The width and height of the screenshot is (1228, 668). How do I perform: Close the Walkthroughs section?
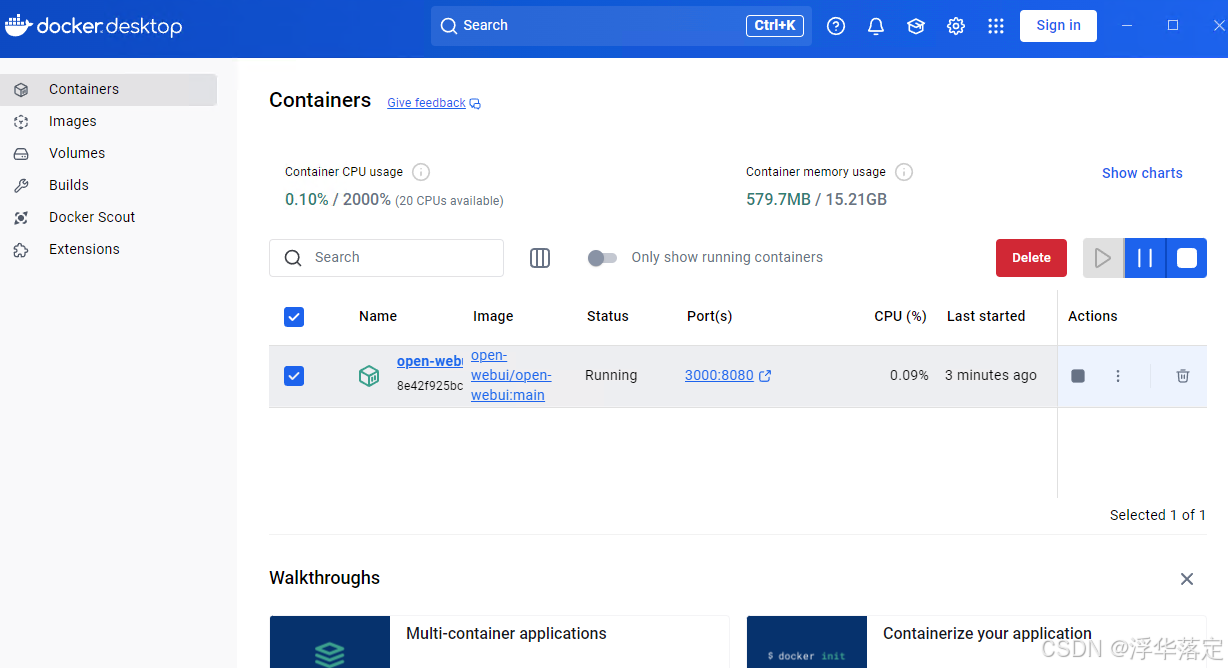coord(1187,579)
